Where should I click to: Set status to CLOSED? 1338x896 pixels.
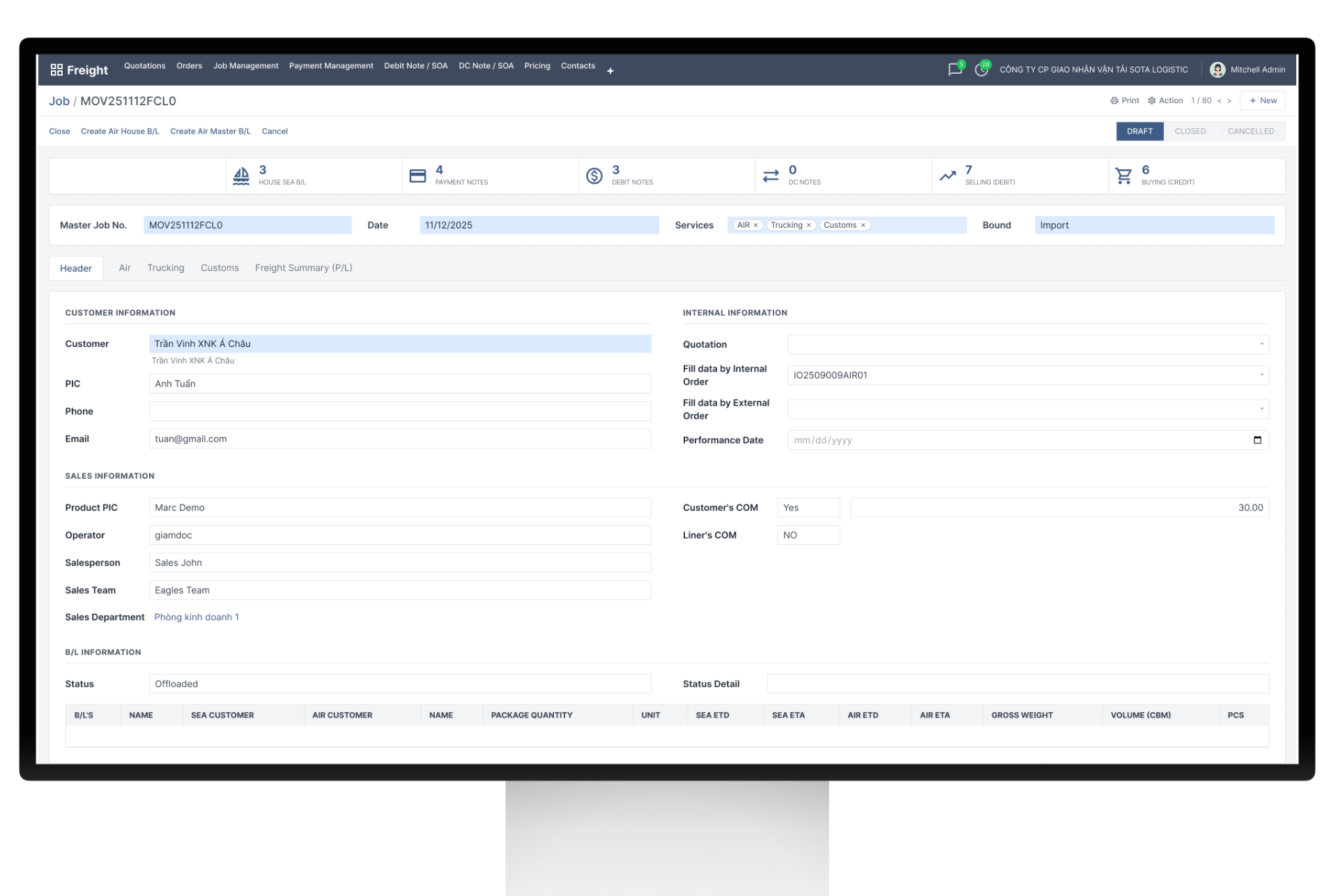coord(1190,131)
